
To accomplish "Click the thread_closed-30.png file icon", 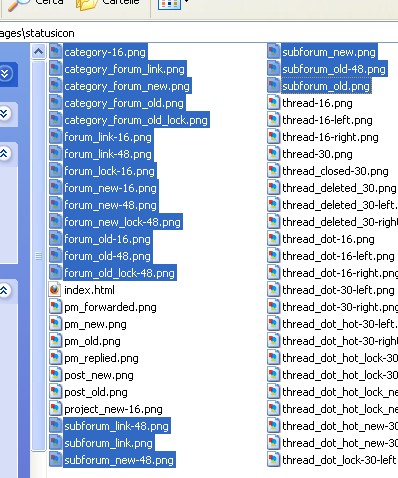I will pos(273,171).
